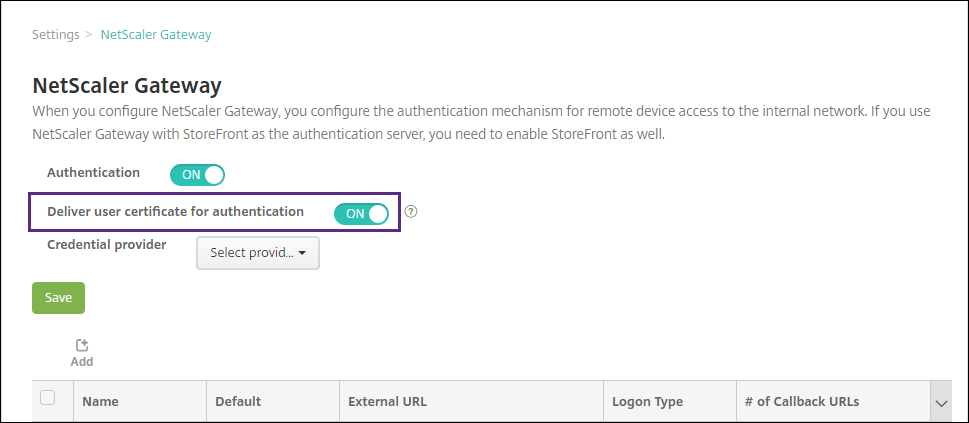Sort by Default column header
The height and width of the screenshot is (423, 969).
pyautogui.click(x=238, y=402)
